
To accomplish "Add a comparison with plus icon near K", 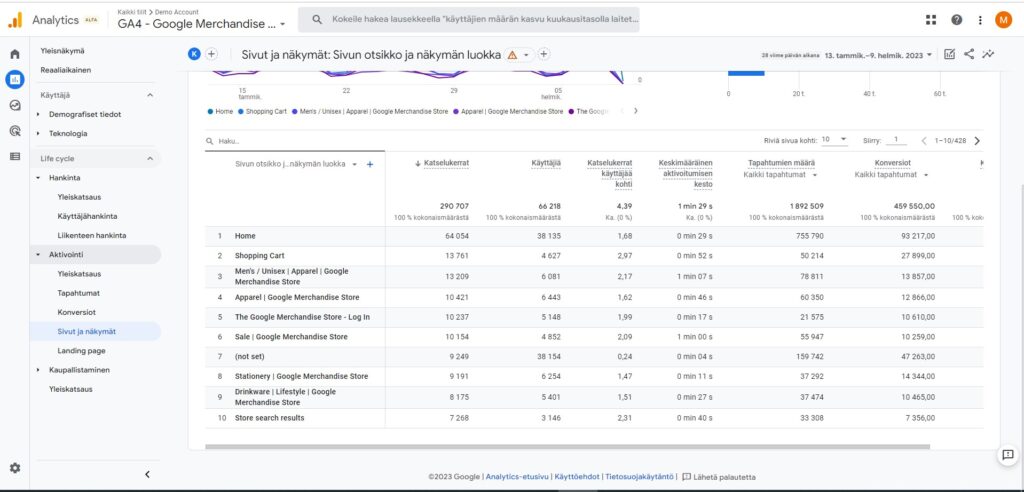I will (212, 54).
